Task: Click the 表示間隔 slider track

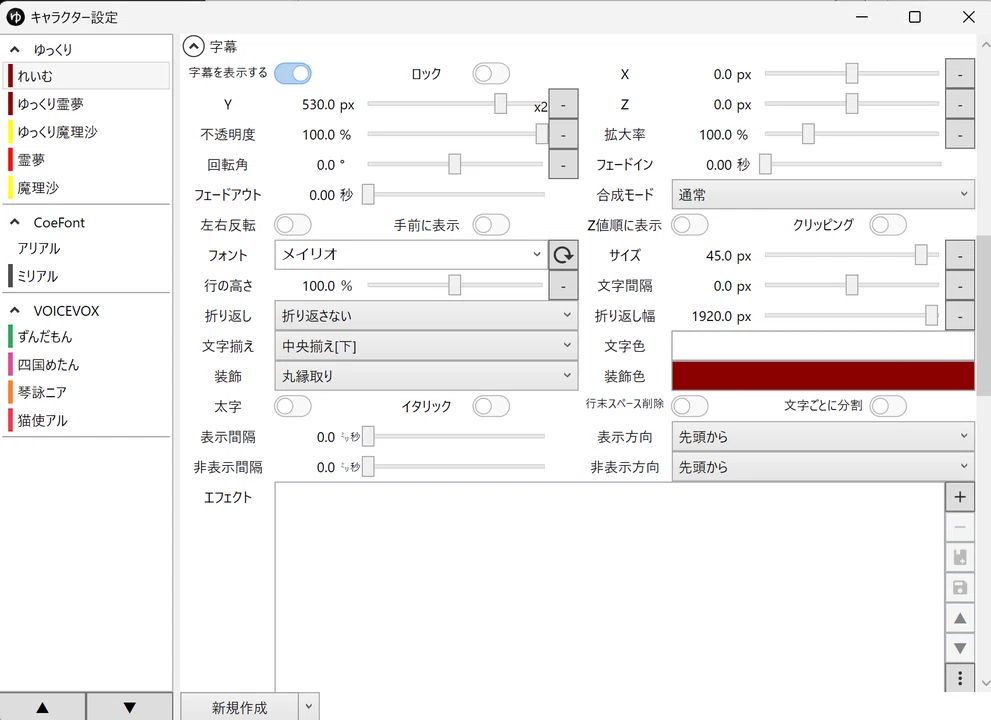Action: (456, 436)
